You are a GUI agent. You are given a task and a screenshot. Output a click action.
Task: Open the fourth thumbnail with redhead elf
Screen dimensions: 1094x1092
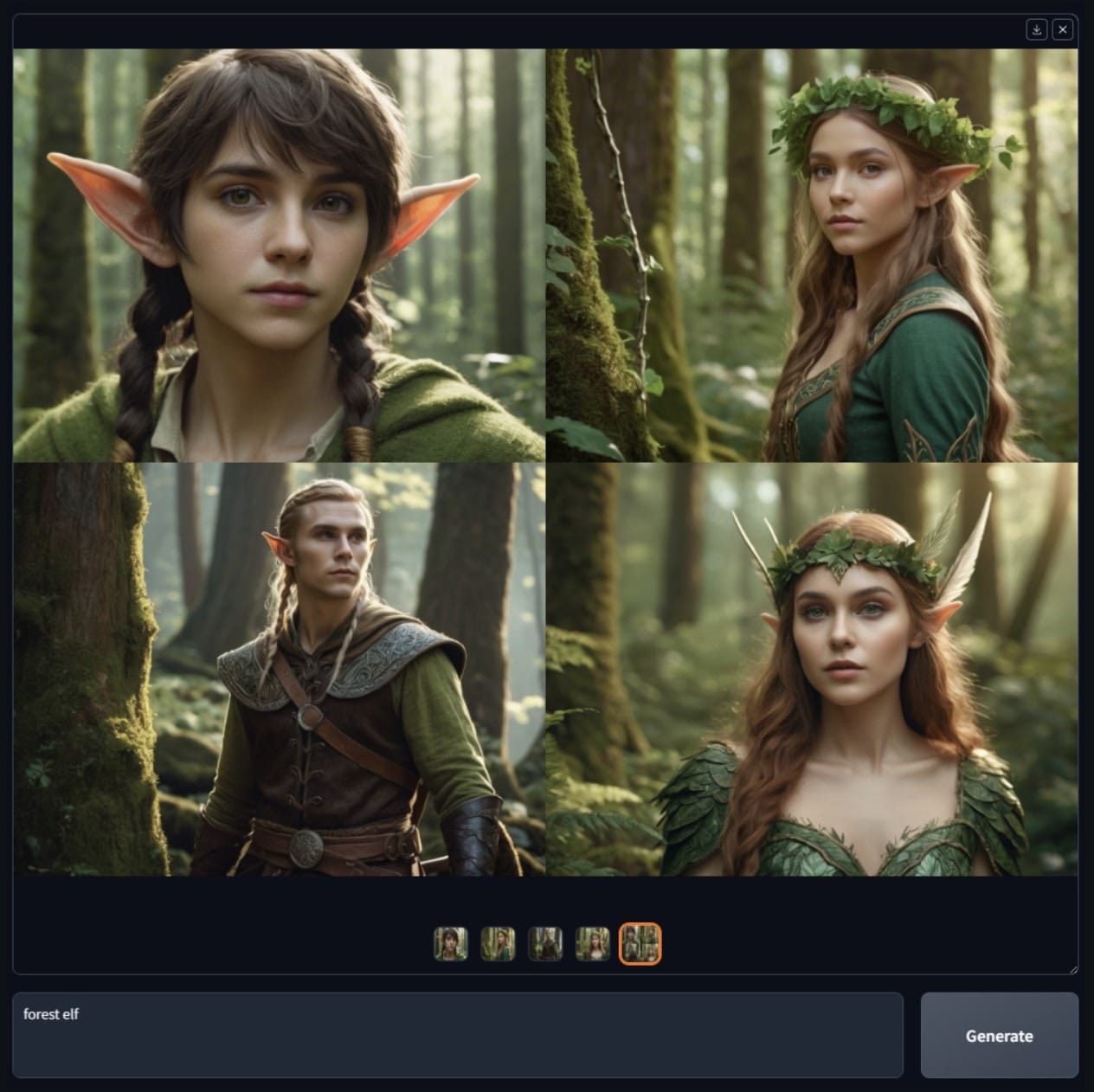coord(593,944)
